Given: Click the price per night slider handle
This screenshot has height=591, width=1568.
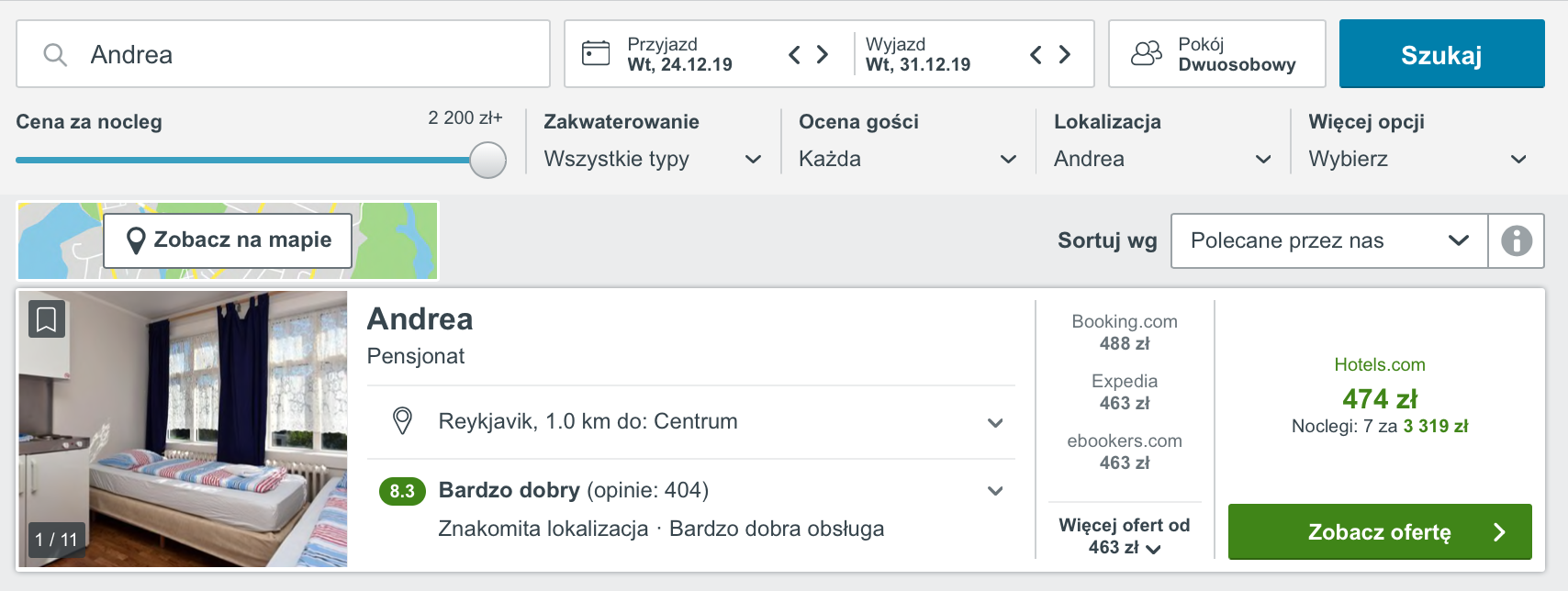Looking at the screenshot, I should tap(488, 160).
